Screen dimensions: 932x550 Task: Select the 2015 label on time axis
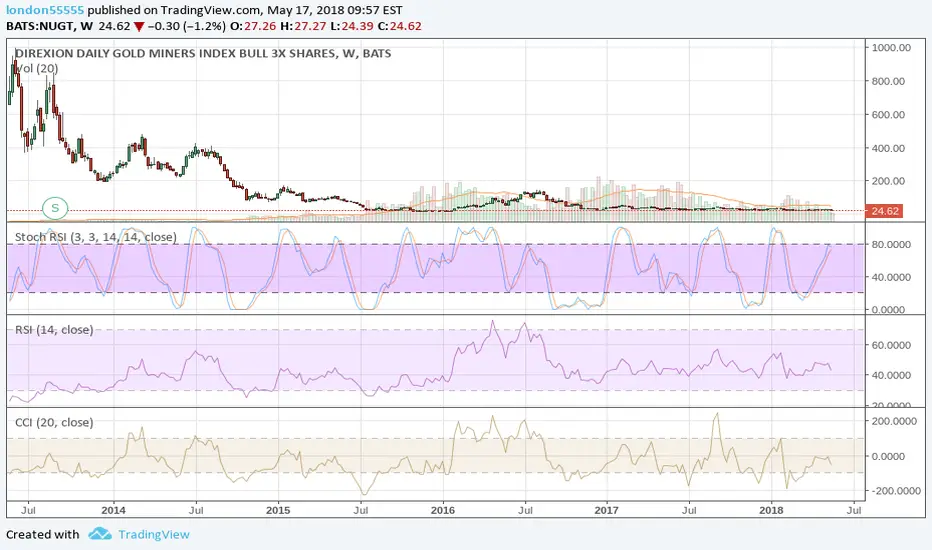pyautogui.click(x=278, y=510)
